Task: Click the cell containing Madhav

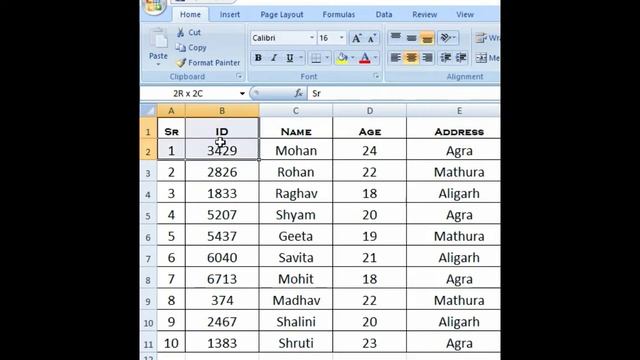Action: [x=296, y=300]
